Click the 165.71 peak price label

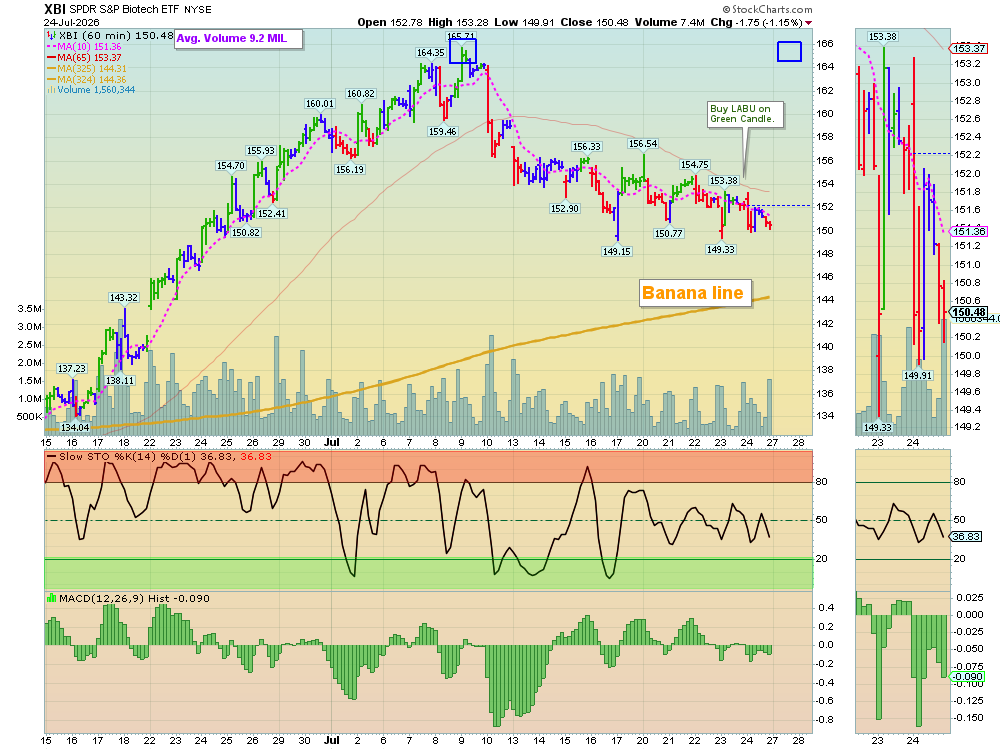click(x=461, y=36)
